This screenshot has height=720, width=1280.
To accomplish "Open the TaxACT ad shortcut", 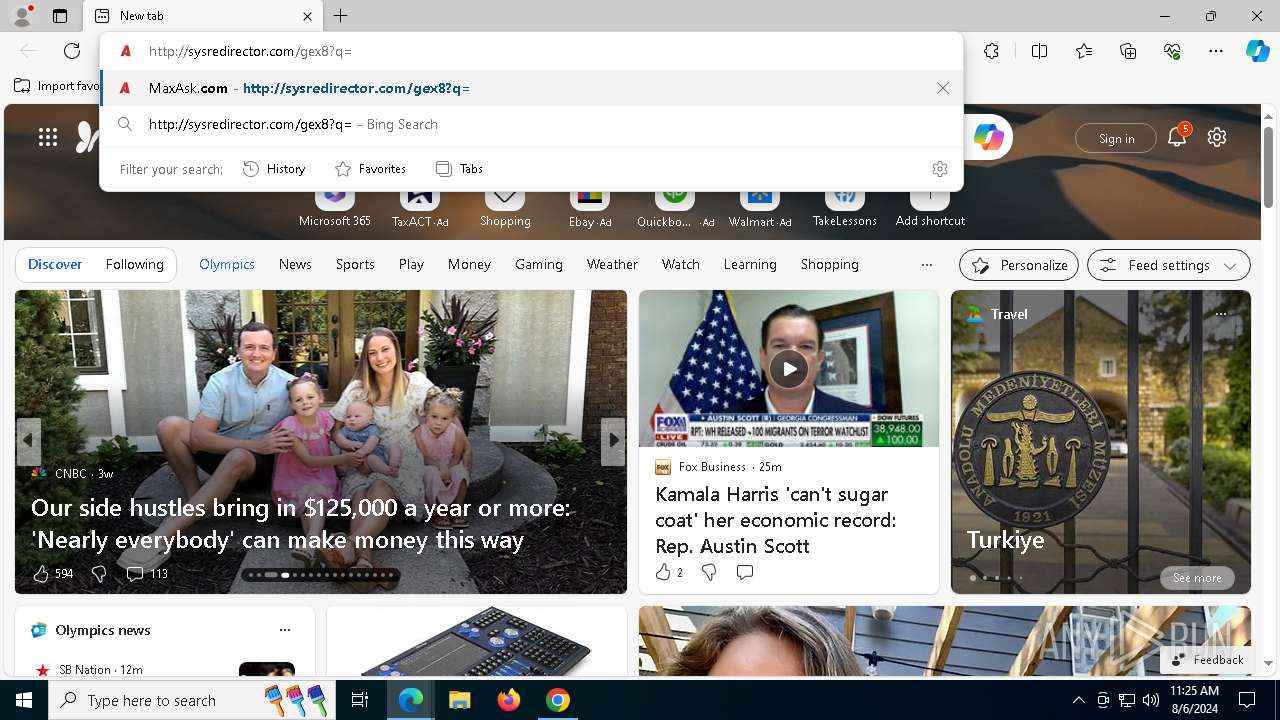I will (x=420, y=209).
